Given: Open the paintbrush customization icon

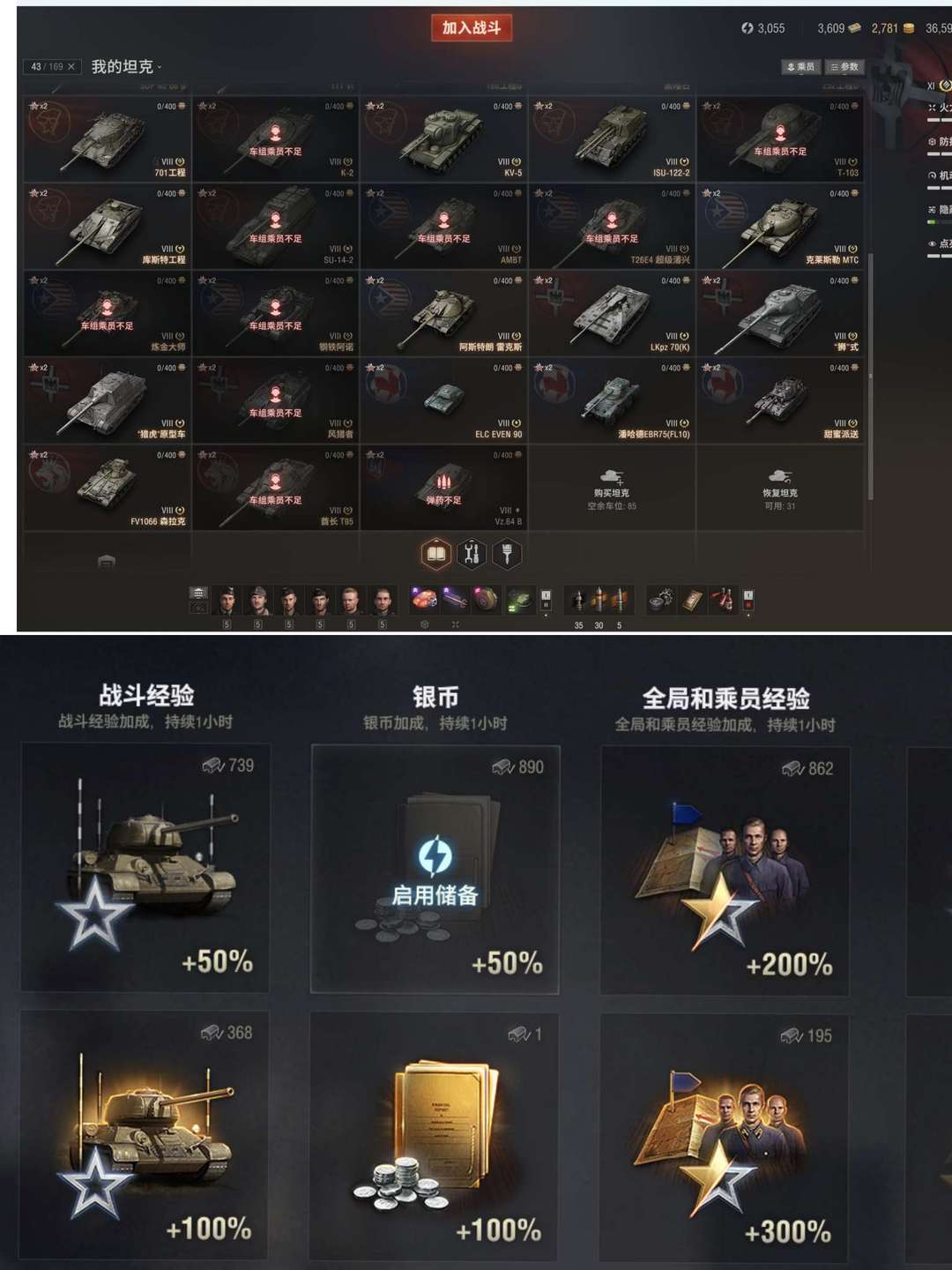Looking at the screenshot, I should tap(507, 554).
